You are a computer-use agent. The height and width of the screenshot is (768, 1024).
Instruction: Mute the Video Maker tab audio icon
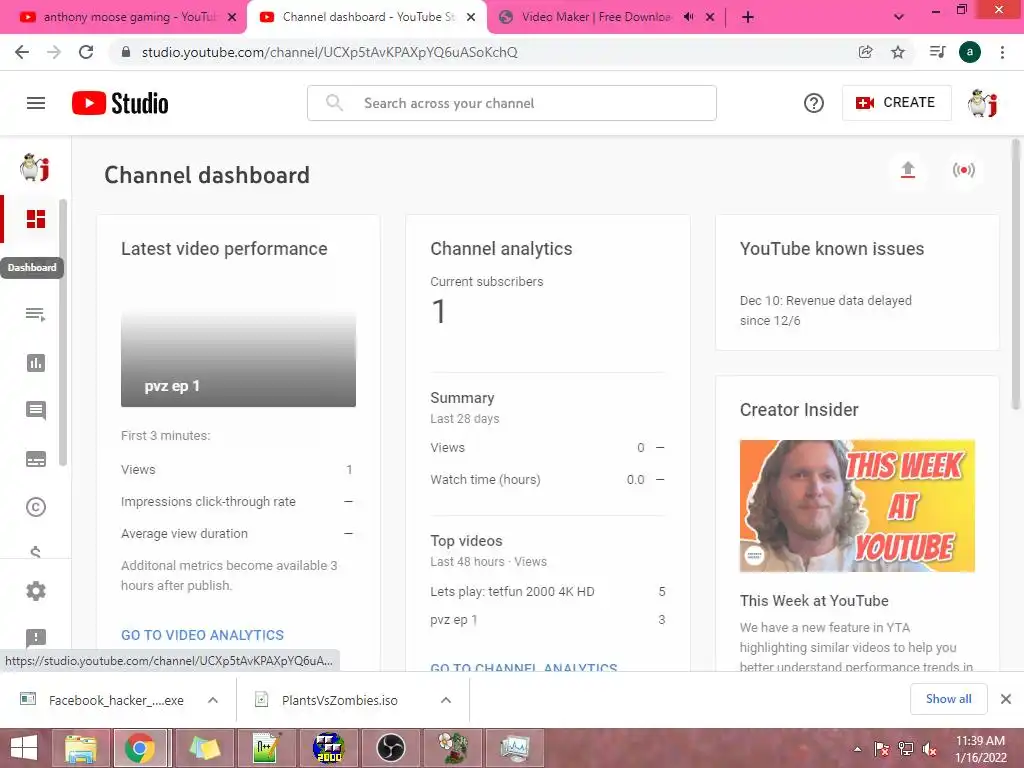point(688,17)
